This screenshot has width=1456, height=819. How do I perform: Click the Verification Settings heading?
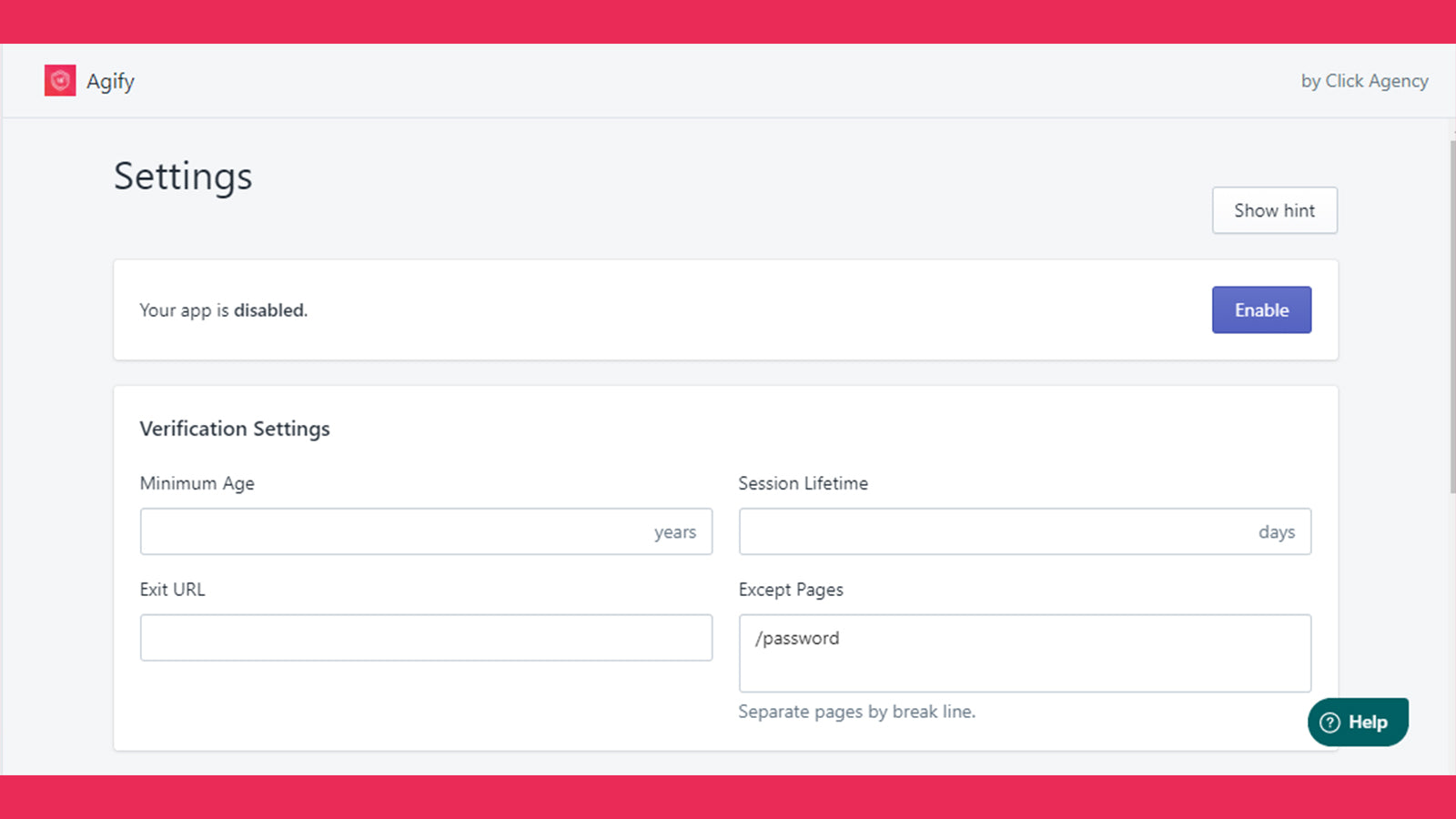[x=235, y=429]
